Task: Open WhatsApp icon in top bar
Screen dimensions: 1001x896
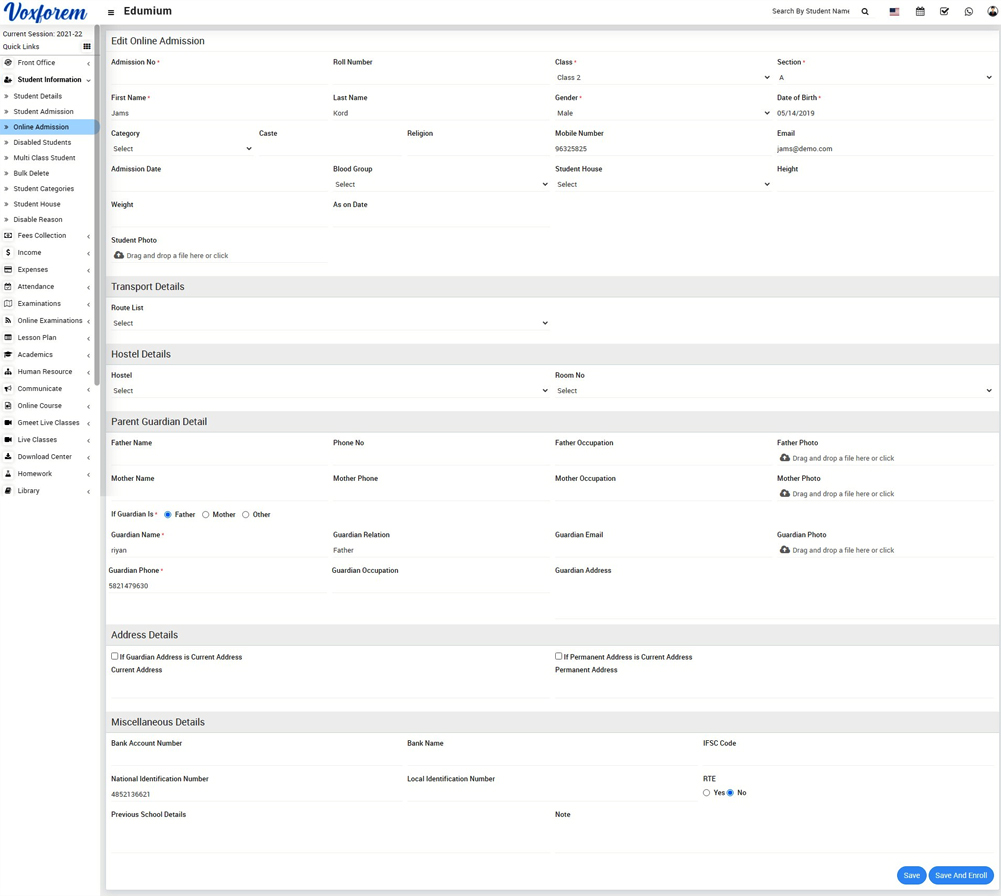Action: (x=968, y=12)
